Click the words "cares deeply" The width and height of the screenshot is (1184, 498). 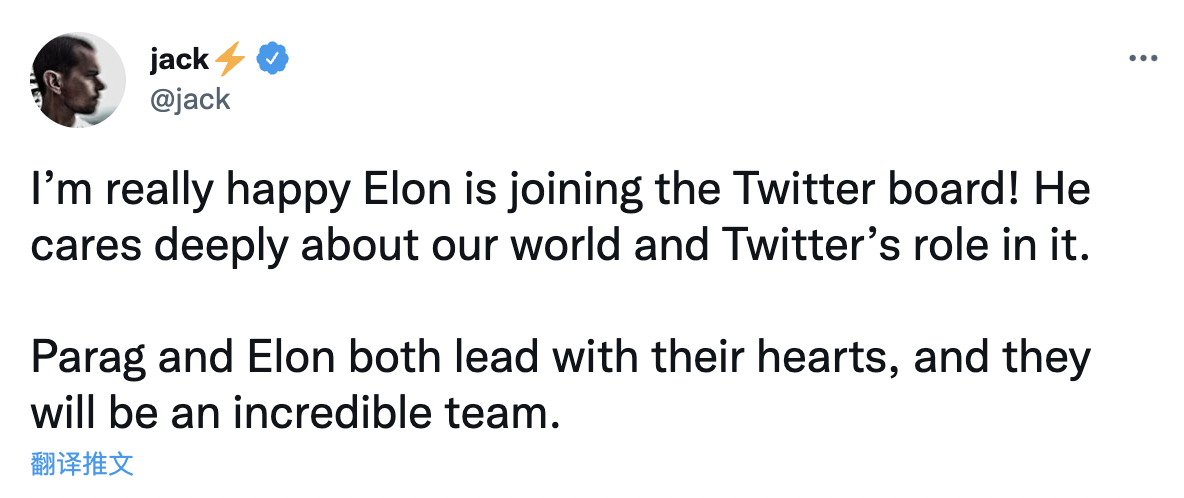(x=153, y=247)
